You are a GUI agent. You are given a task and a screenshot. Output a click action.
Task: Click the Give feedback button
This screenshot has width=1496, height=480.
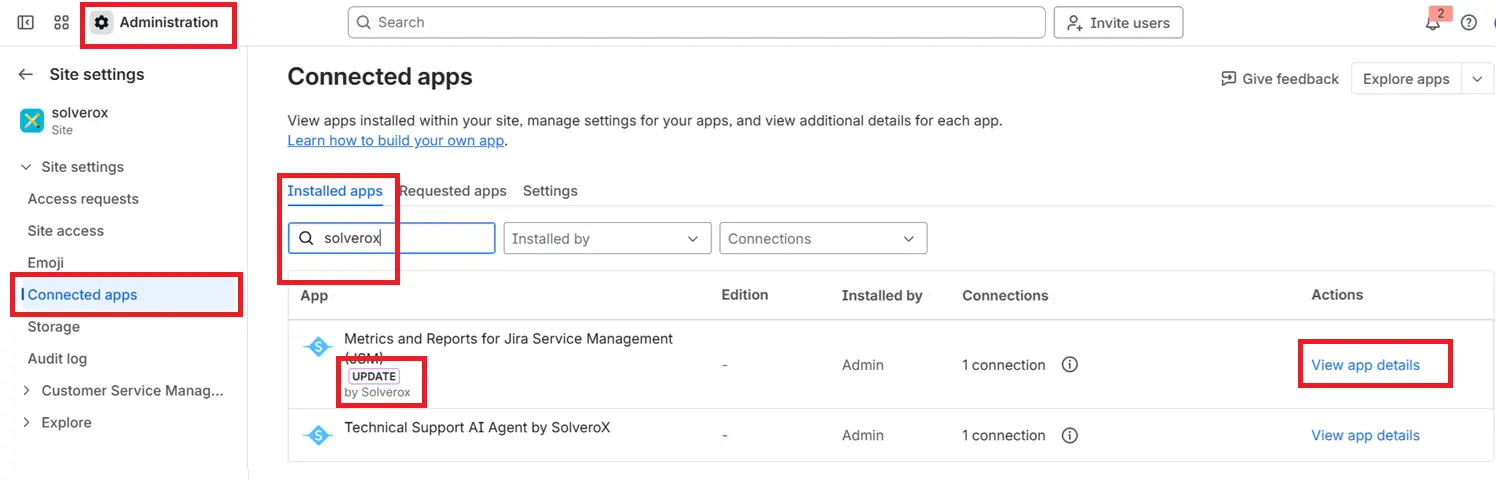coord(1280,79)
